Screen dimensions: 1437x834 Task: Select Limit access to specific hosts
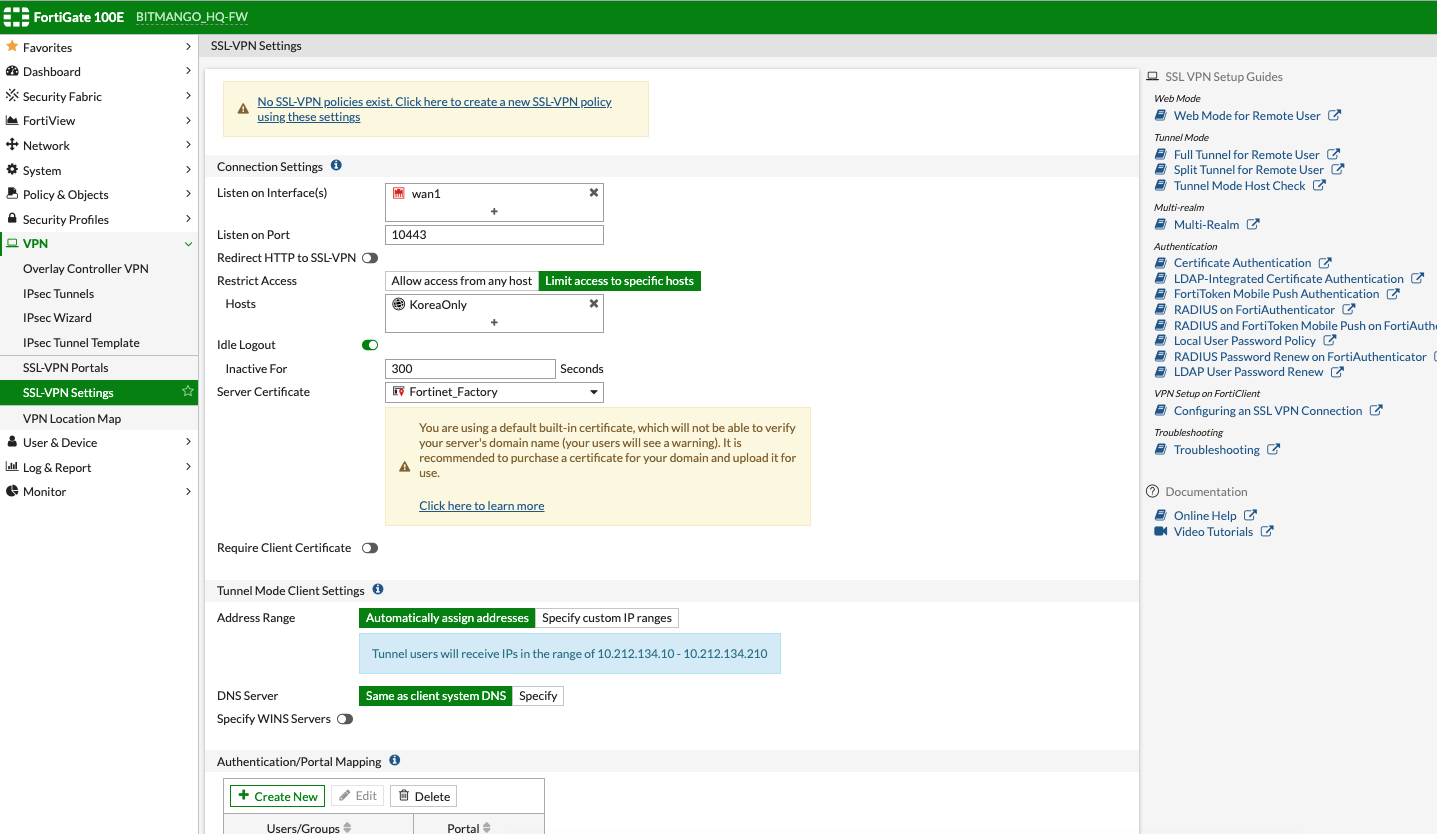(x=620, y=281)
